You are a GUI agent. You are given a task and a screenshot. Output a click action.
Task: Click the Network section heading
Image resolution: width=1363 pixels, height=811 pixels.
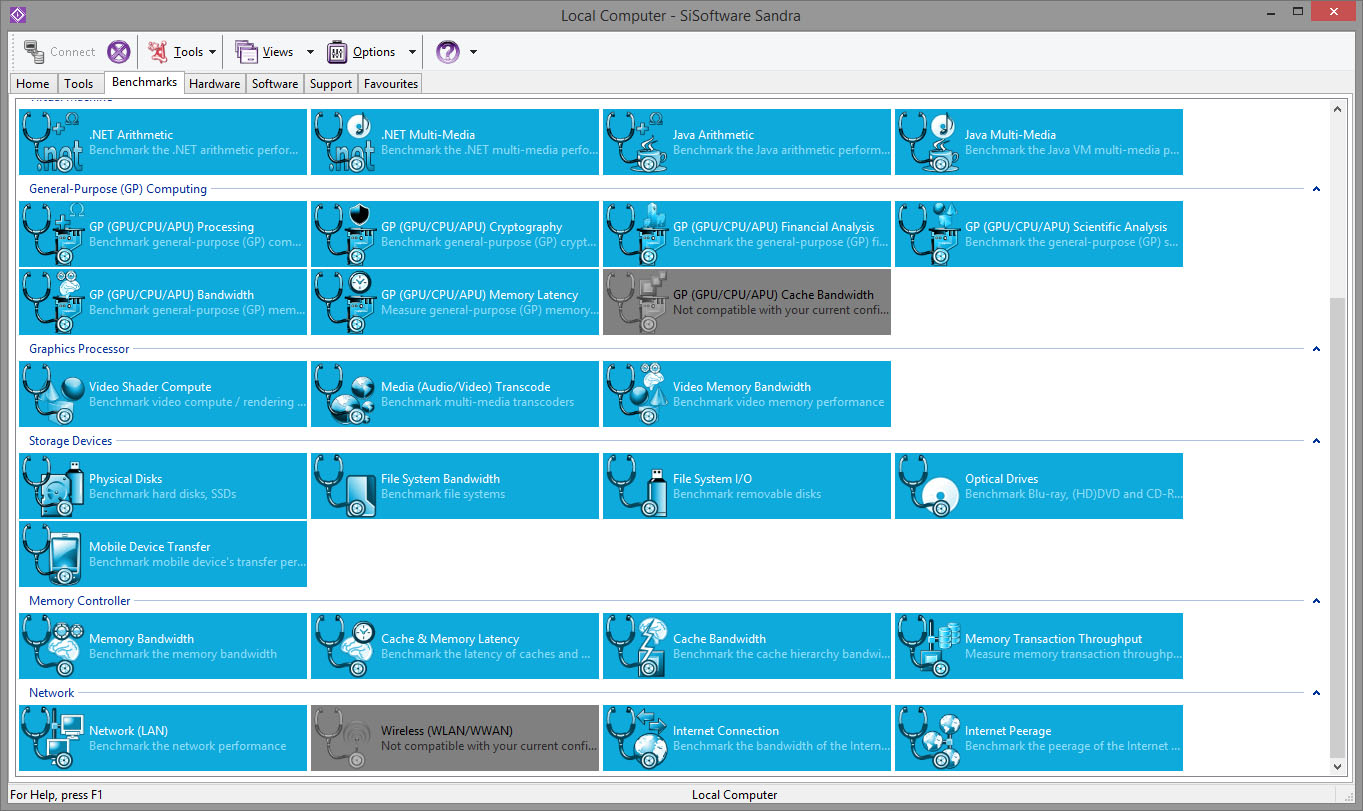click(x=52, y=693)
